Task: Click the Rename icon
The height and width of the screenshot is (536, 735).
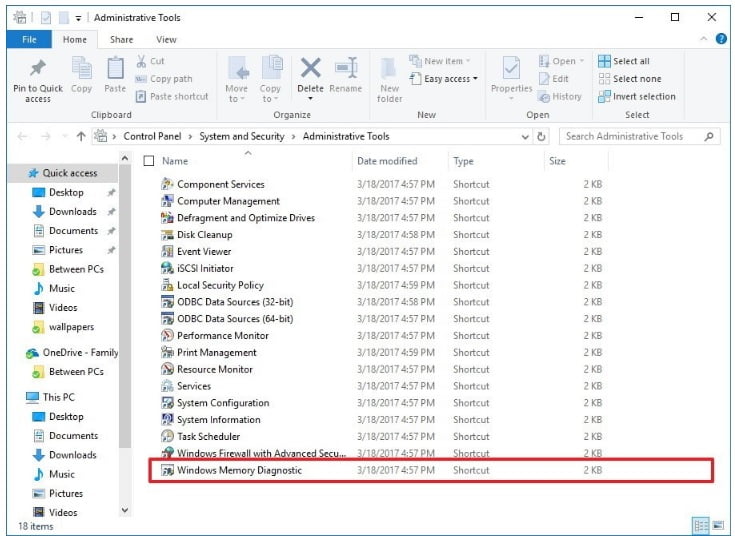Action: coord(346,68)
